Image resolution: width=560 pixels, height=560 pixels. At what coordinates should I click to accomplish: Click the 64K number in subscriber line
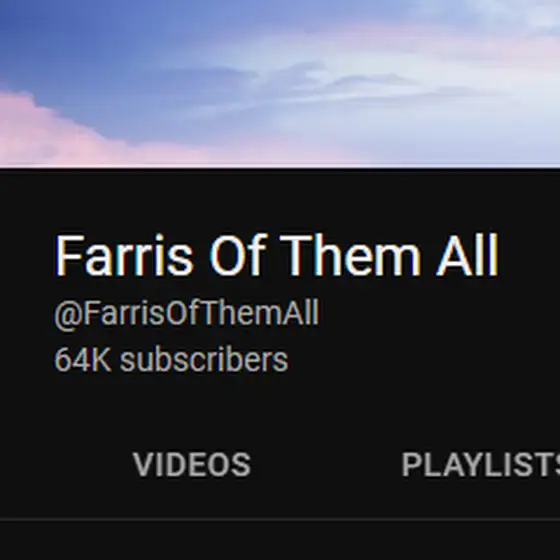point(82,360)
